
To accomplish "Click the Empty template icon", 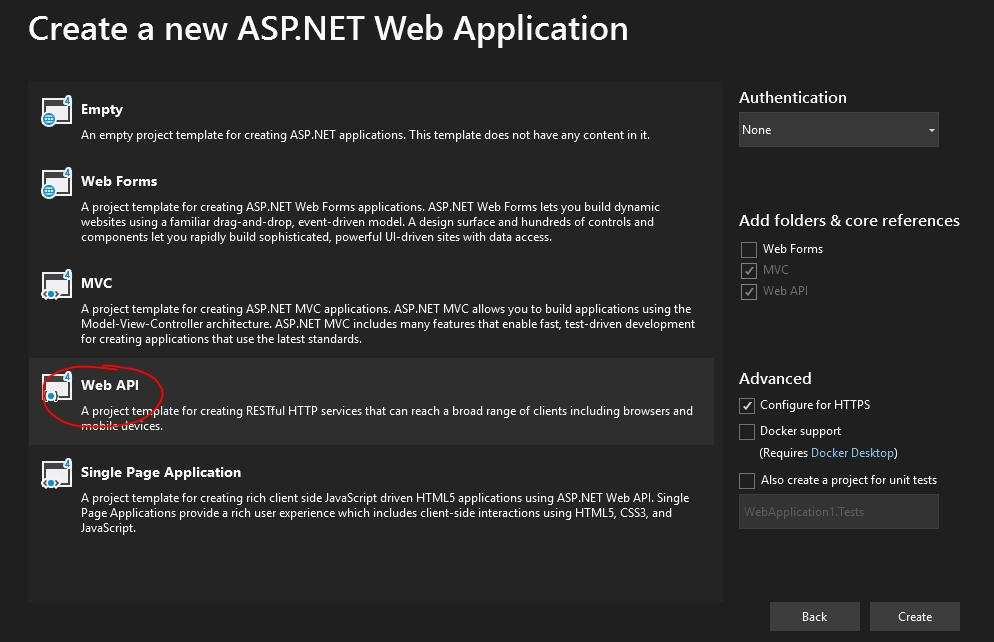I will pyautogui.click(x=56, y=111).
